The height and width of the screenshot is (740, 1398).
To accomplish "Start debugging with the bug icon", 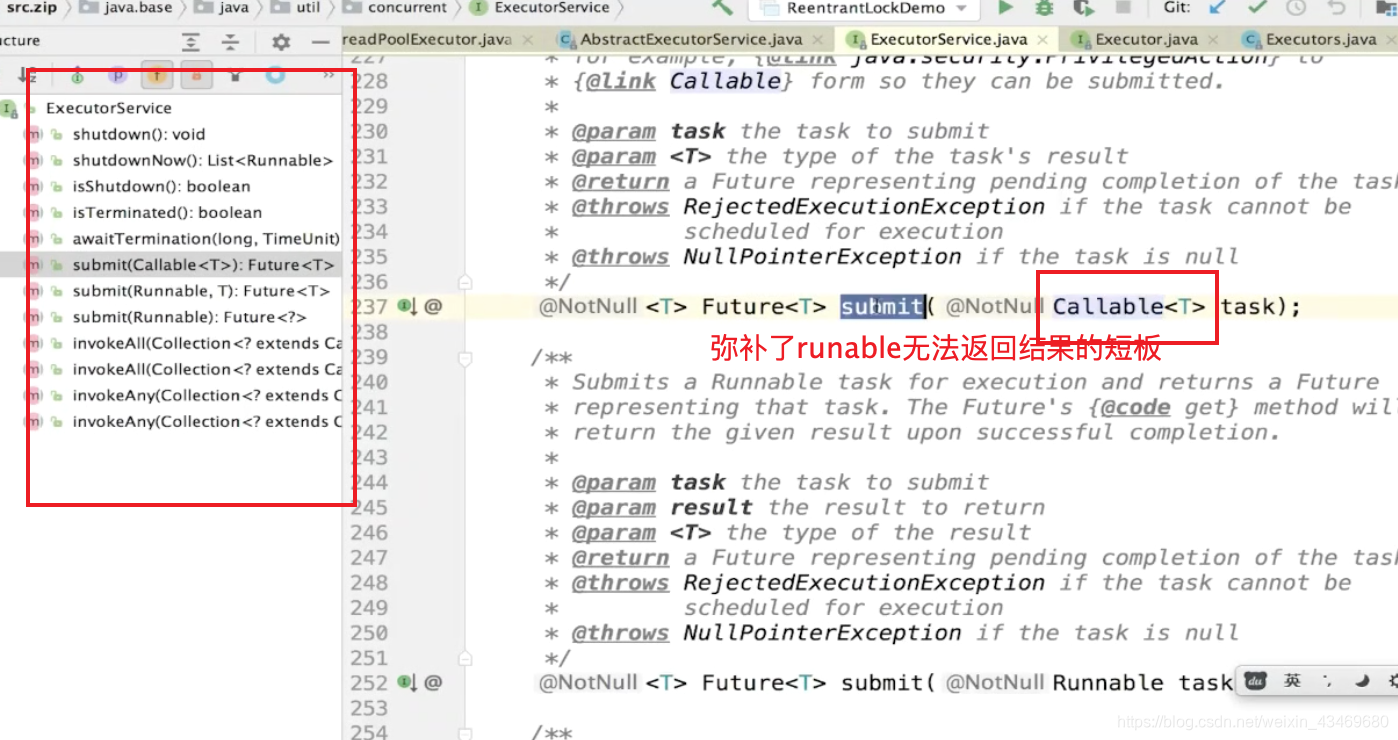I will (1044, 7).
